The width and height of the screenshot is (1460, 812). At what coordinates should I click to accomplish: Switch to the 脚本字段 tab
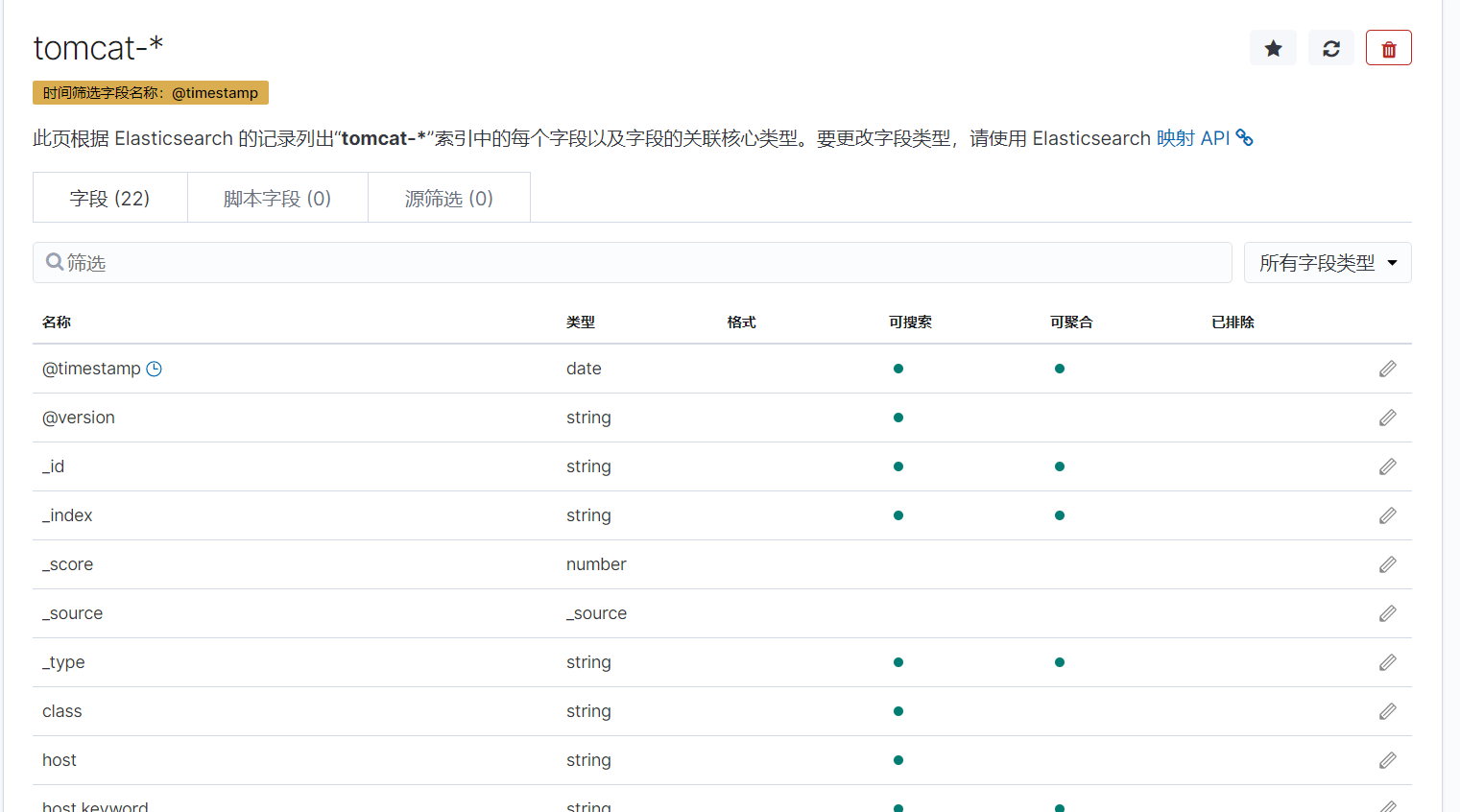click(277, 197)
